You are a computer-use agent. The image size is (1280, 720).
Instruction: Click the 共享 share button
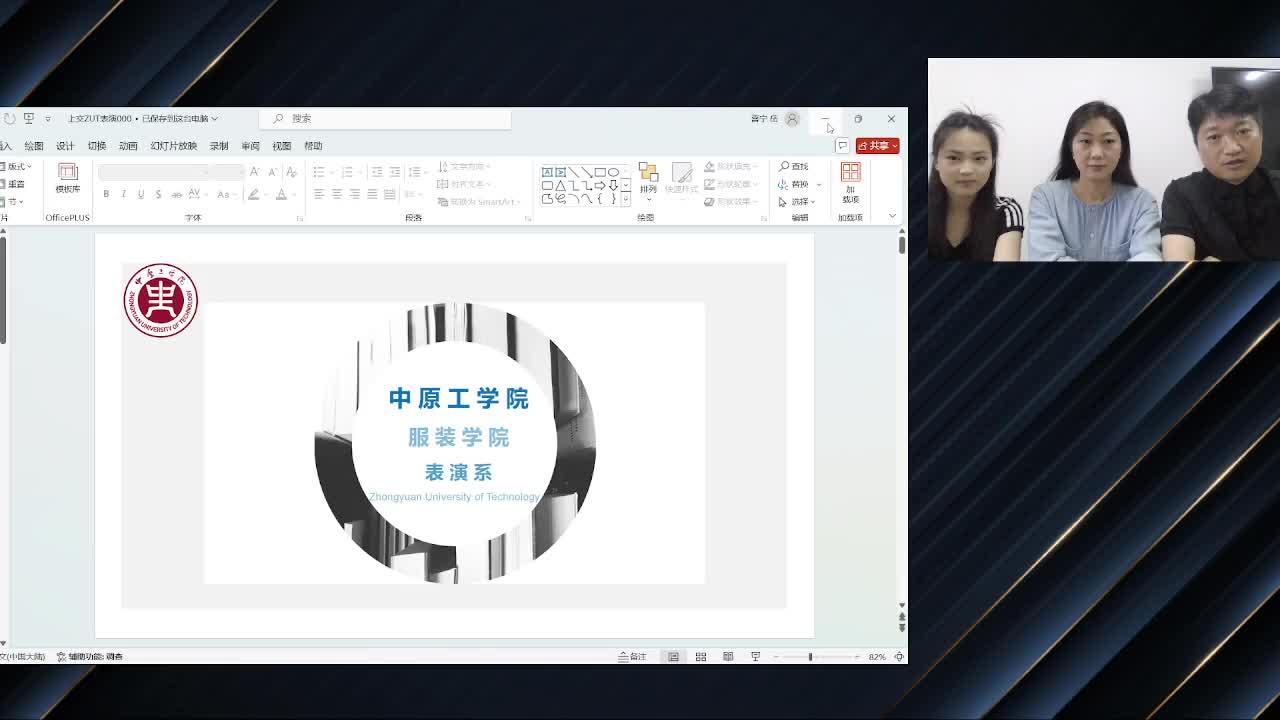pos(877,146)
